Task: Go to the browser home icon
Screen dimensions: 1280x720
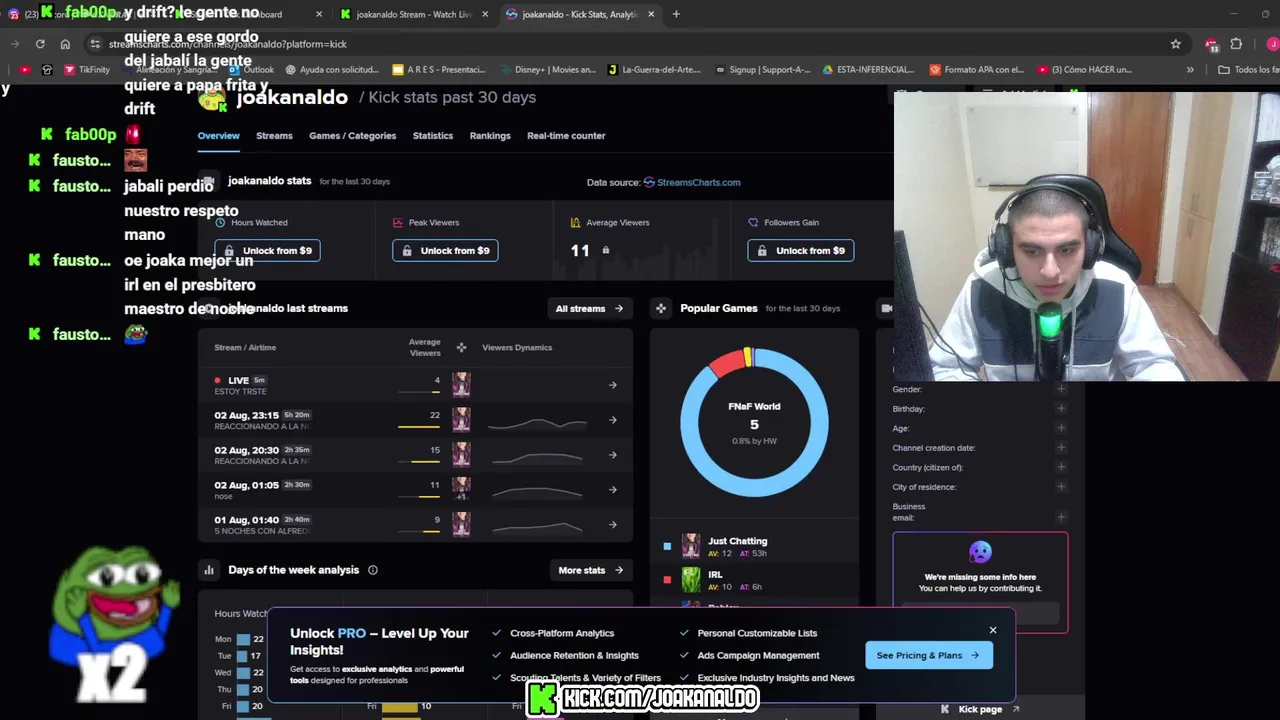Action: pos(65,44)
